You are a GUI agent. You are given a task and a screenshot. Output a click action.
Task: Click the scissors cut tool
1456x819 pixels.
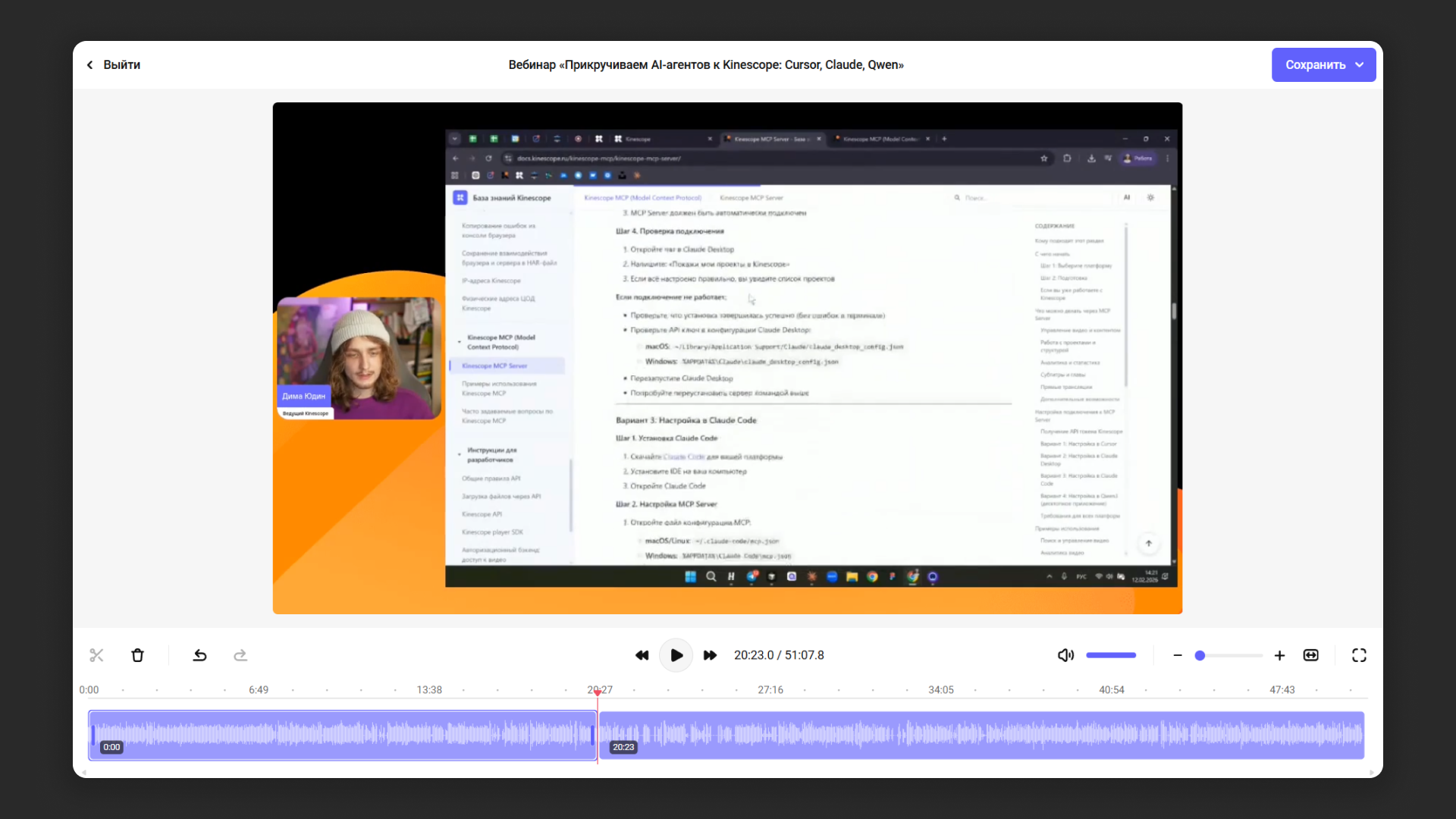96,655
